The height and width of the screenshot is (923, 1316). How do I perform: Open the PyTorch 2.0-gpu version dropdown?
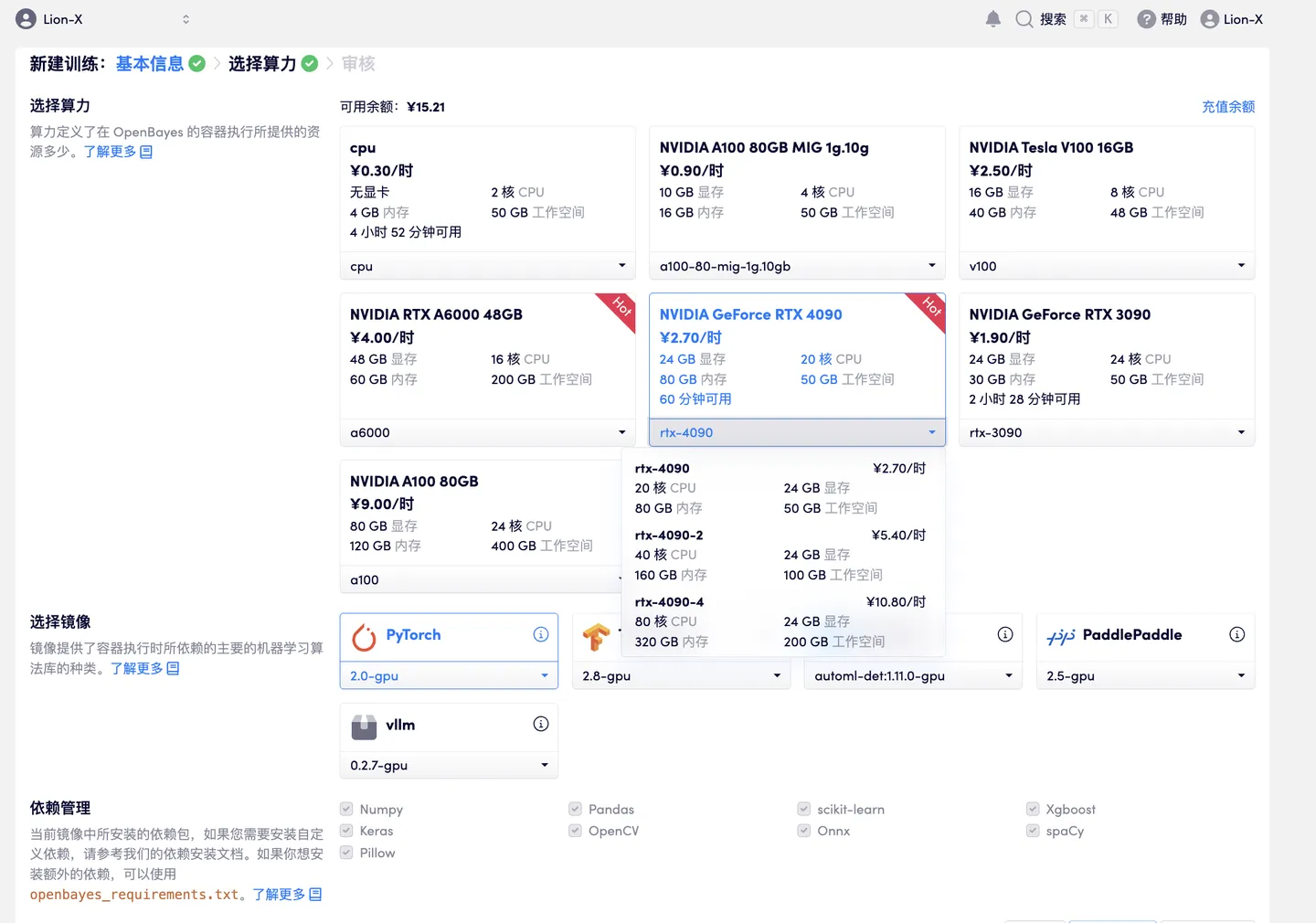(448, 675)
